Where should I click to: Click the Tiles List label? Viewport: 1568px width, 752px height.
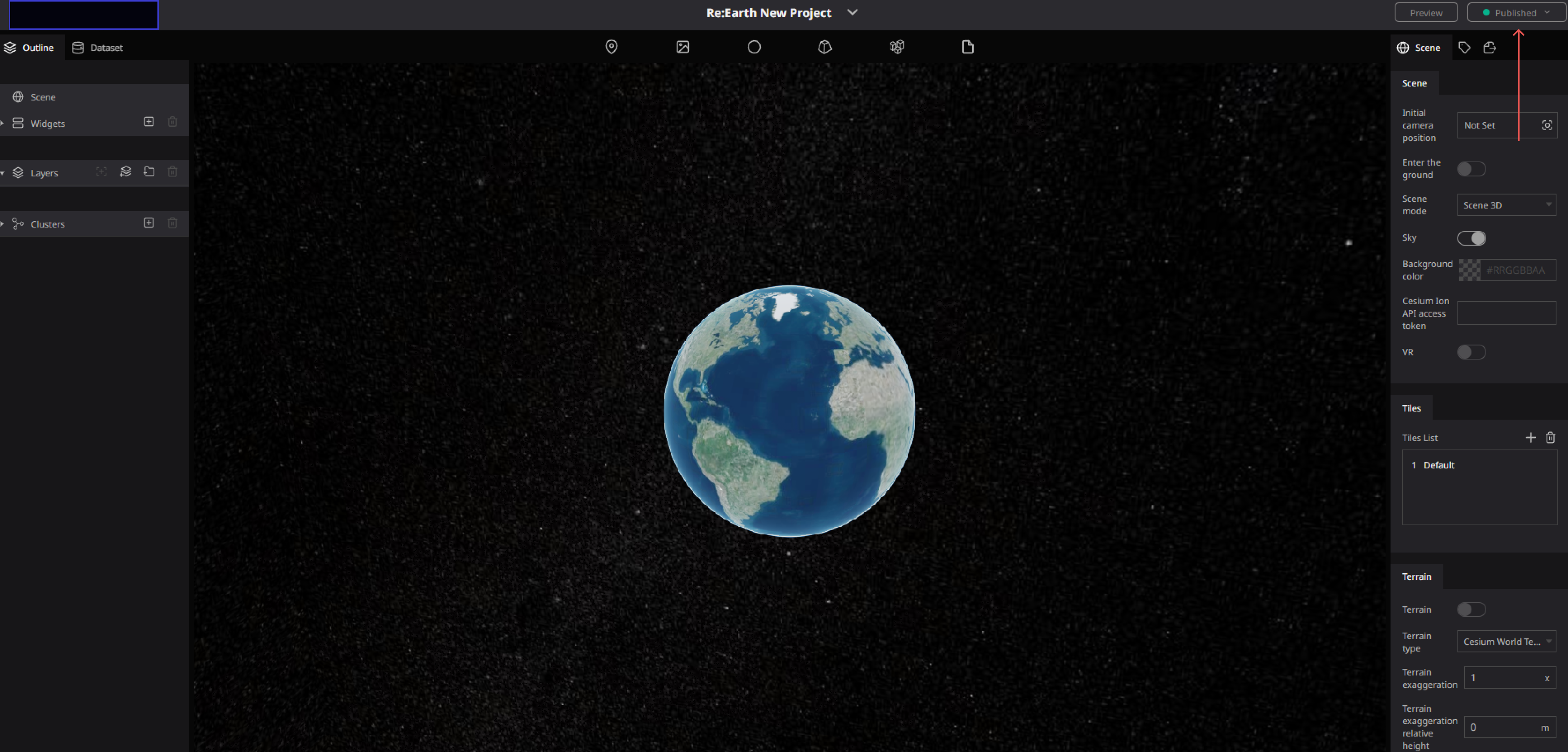[1420, 438]
